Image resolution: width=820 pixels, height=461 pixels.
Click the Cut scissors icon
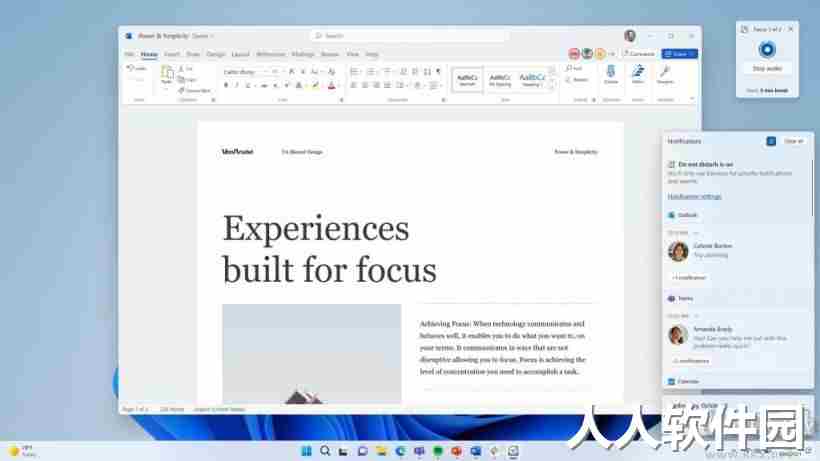click(181, 68)
